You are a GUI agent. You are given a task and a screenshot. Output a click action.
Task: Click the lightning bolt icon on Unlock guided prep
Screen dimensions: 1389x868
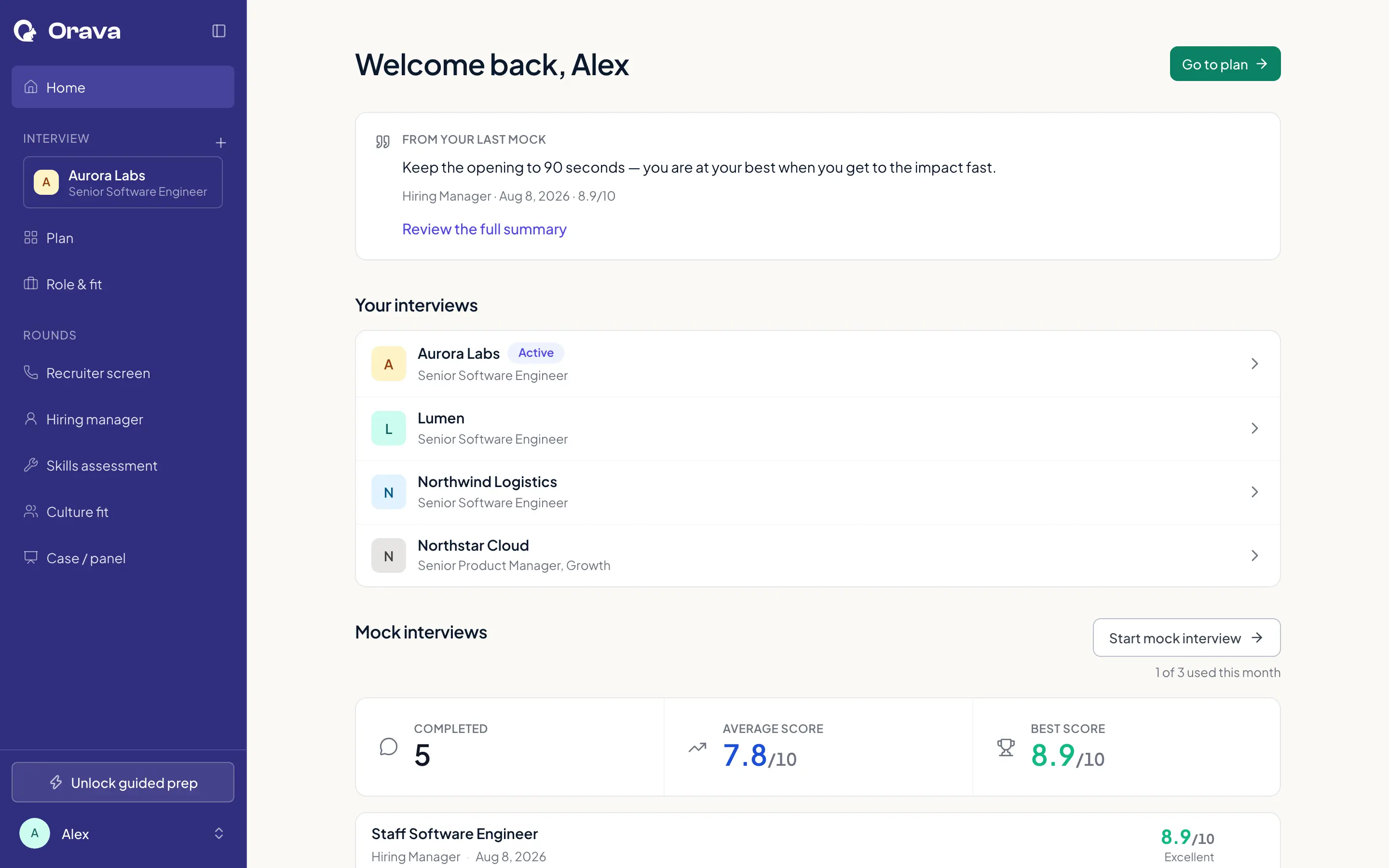55,782
